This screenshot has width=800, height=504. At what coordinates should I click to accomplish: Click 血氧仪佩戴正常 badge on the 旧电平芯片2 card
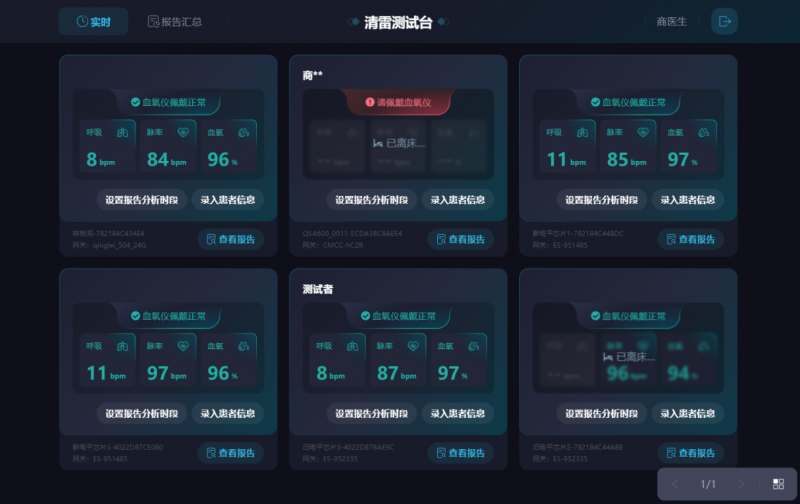click(x=628, y=316)
